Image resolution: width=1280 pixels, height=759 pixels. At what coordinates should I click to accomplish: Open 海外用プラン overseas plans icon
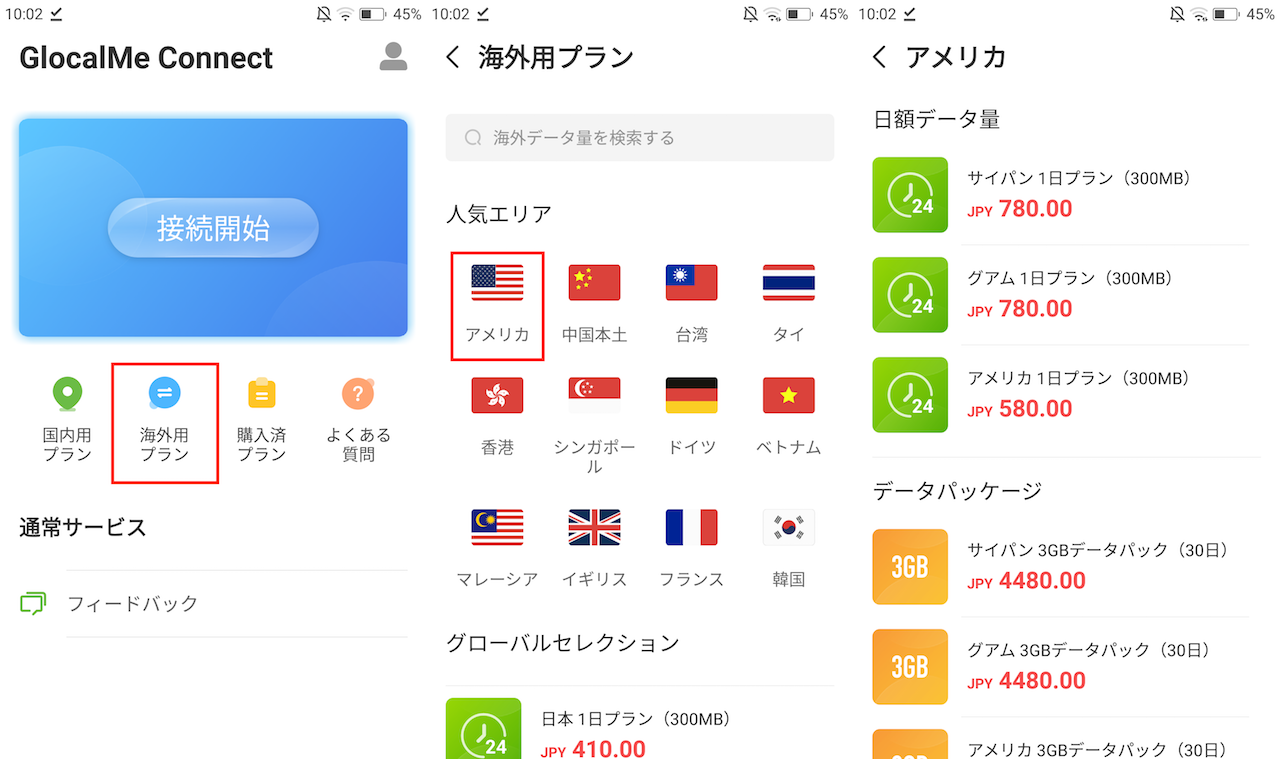pyautogui.click(x=165, y=419)
